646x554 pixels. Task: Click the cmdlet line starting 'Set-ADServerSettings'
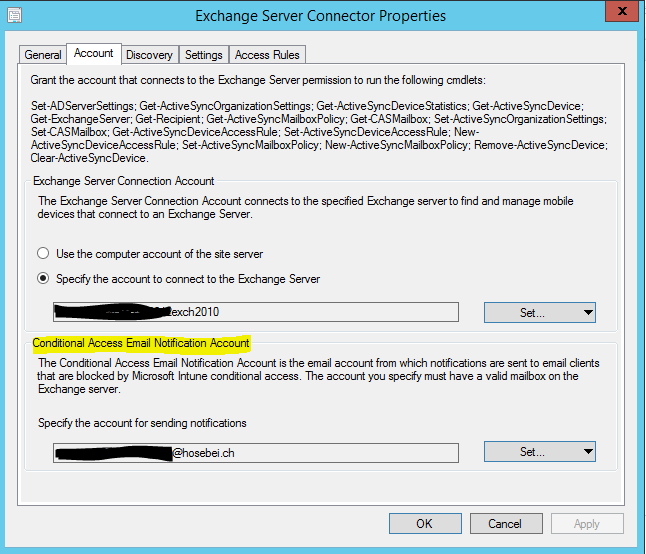pyautogui.click(x=307, y=106)
